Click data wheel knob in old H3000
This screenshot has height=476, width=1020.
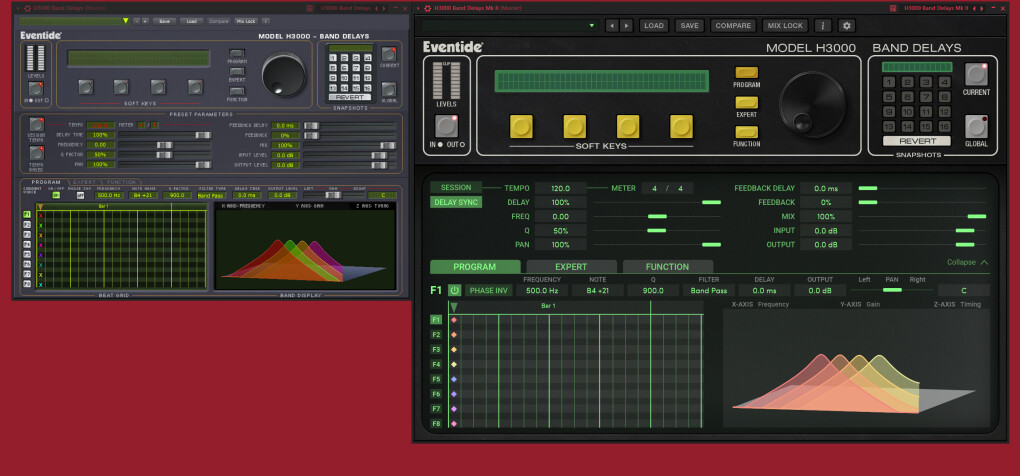(x=284, y=75)
